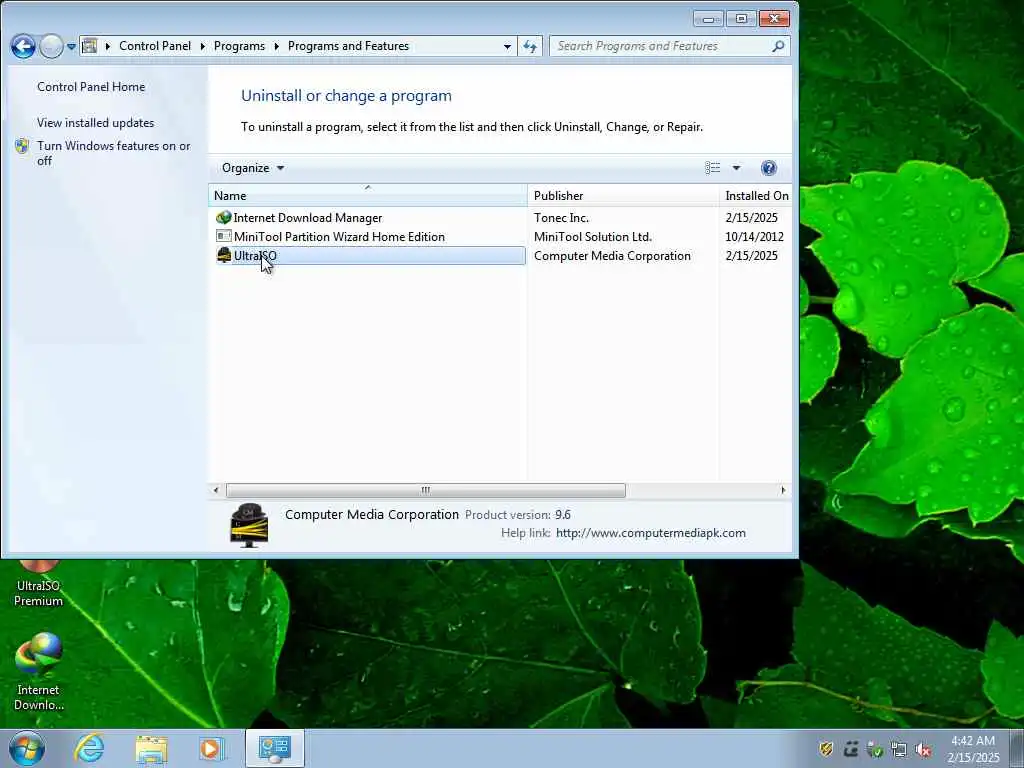This screenshot has height=768, width=1024.
Task: Open the Control Panel breadcrumb
Action: click(x=155, y=46)
